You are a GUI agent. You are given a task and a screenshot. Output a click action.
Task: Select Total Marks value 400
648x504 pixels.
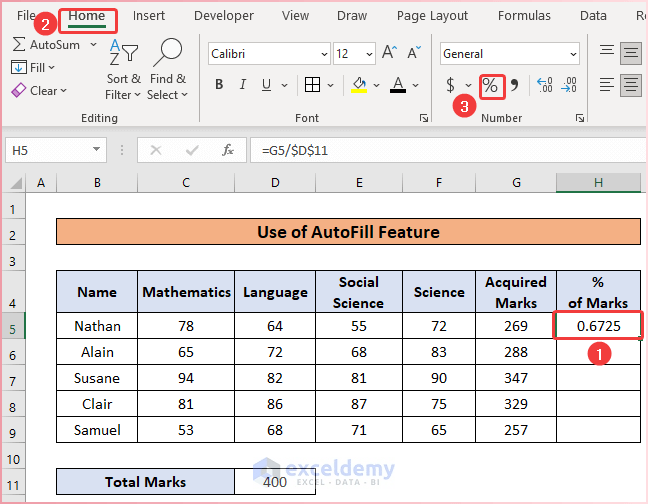pyautogui.click(x=275, y=482)
